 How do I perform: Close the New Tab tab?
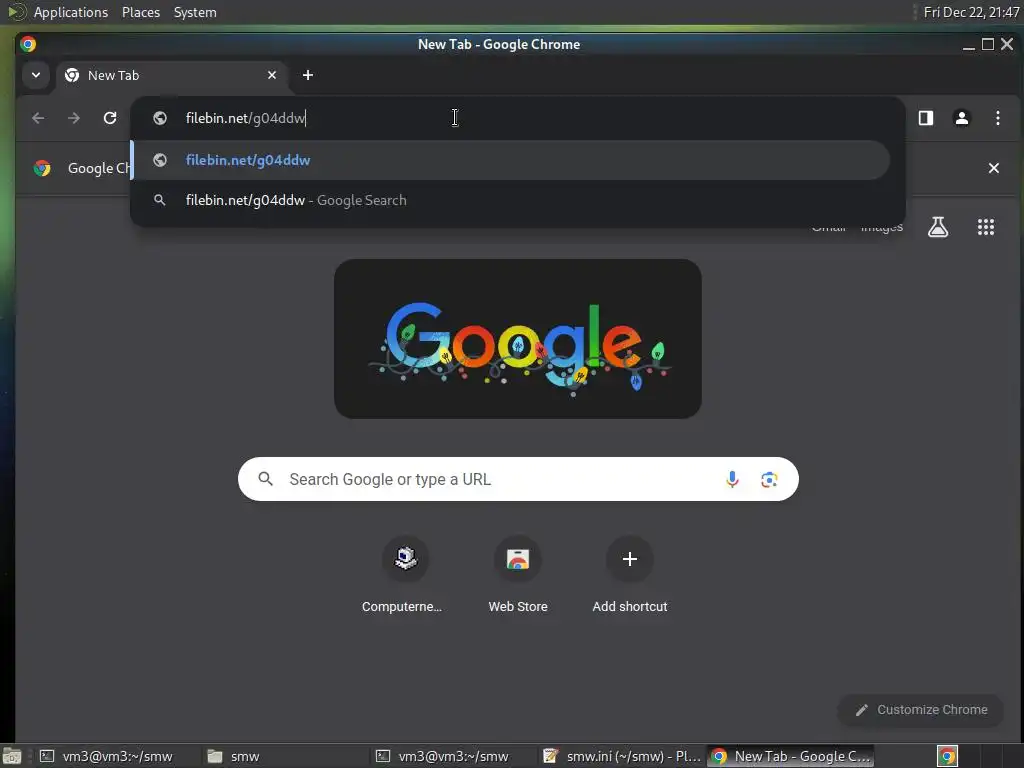pyautogui.click(x=272, y=75)
